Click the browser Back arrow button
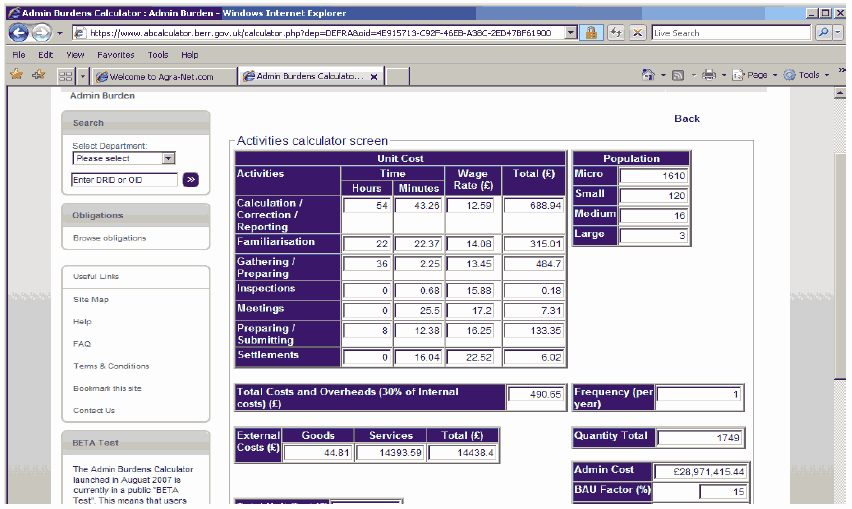Screen dimensions: 852x509 (x=18, y=33)
